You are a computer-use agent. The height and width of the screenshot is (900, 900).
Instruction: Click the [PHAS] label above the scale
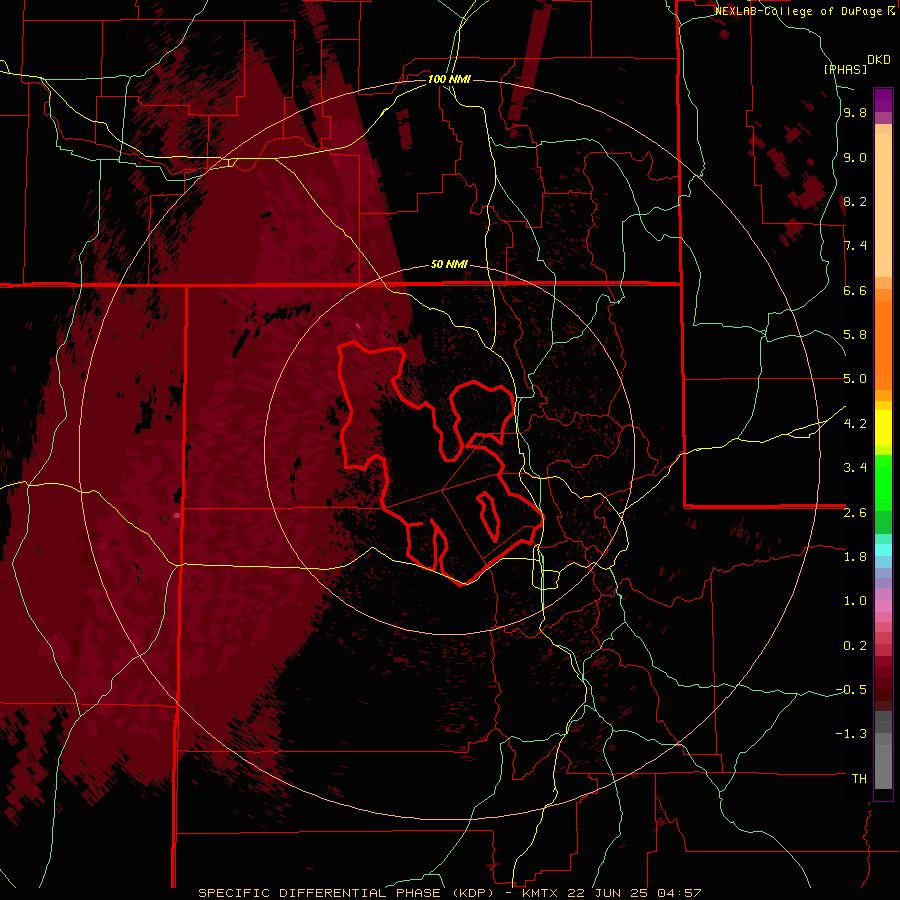click(845, 69)
